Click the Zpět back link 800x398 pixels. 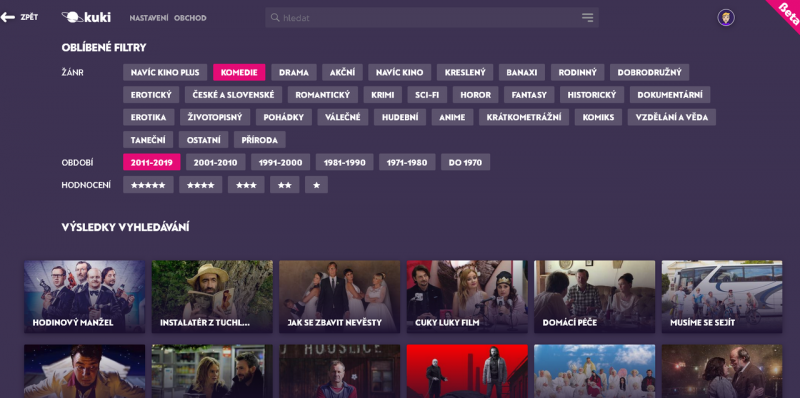(x=29, y=17)
